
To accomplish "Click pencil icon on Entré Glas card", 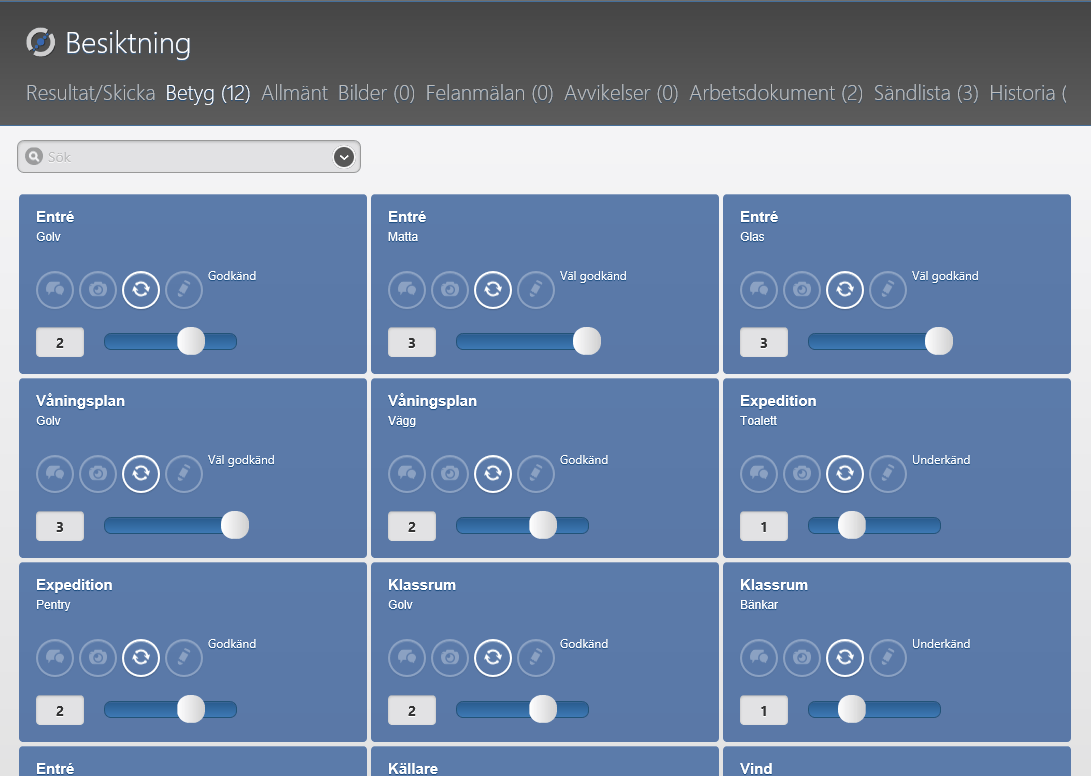I will [889, 290].
